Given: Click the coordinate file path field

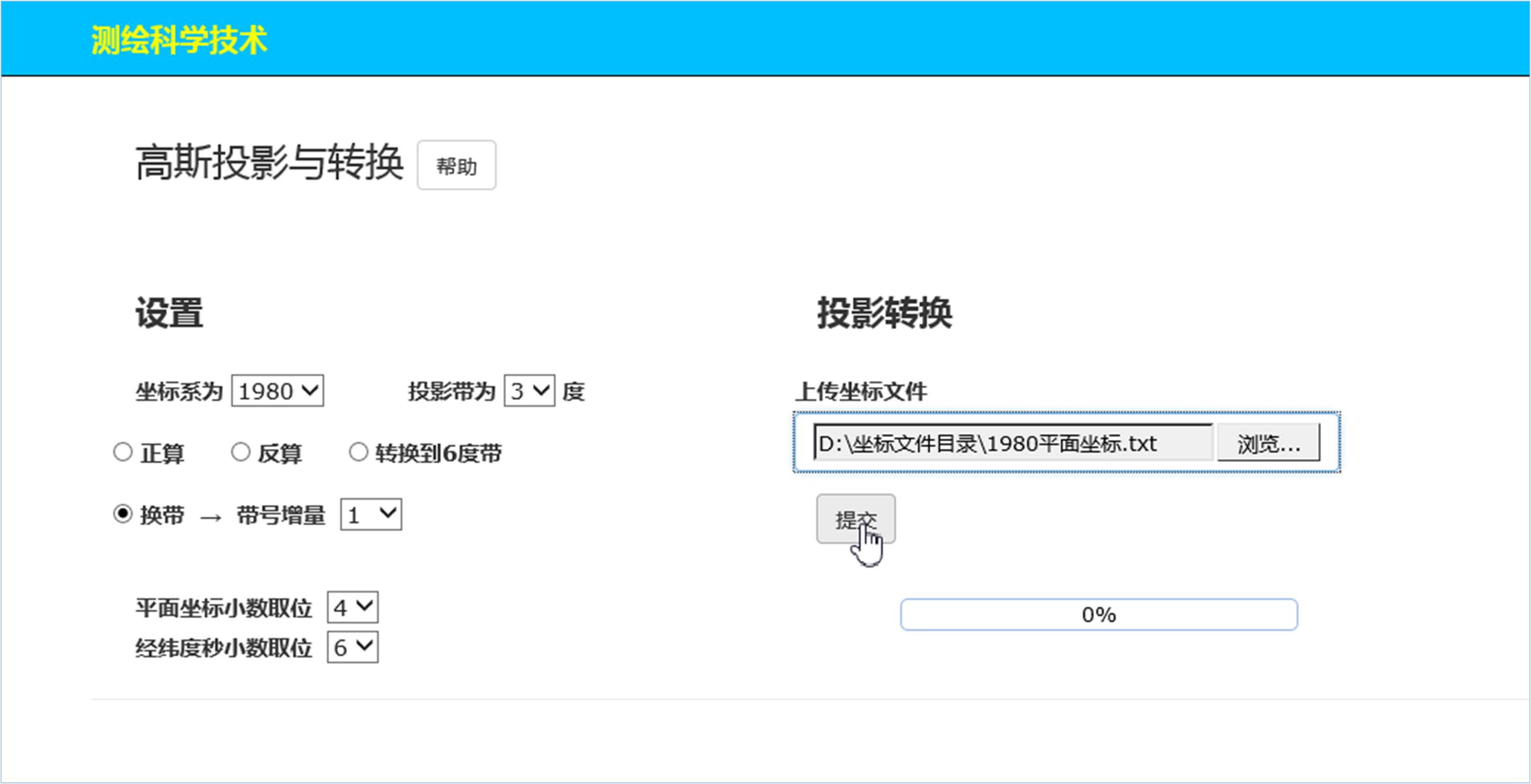Looking at the screenshot, I should (x=1012, y=443).
